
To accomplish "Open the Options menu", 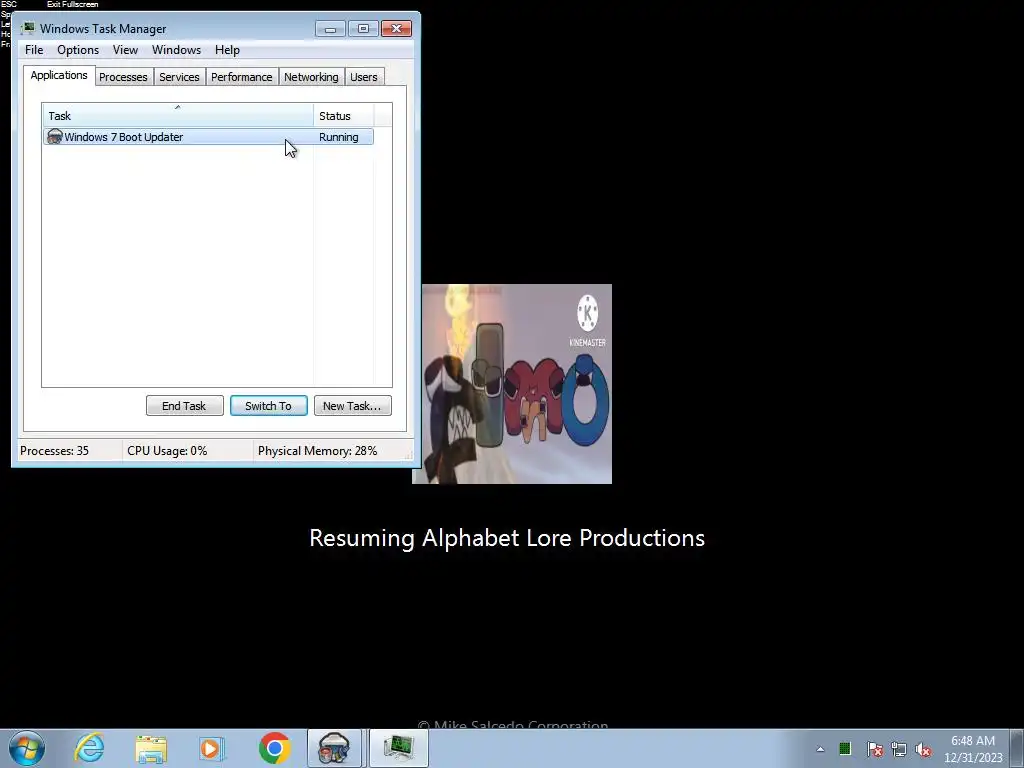I will click(78, 50).
